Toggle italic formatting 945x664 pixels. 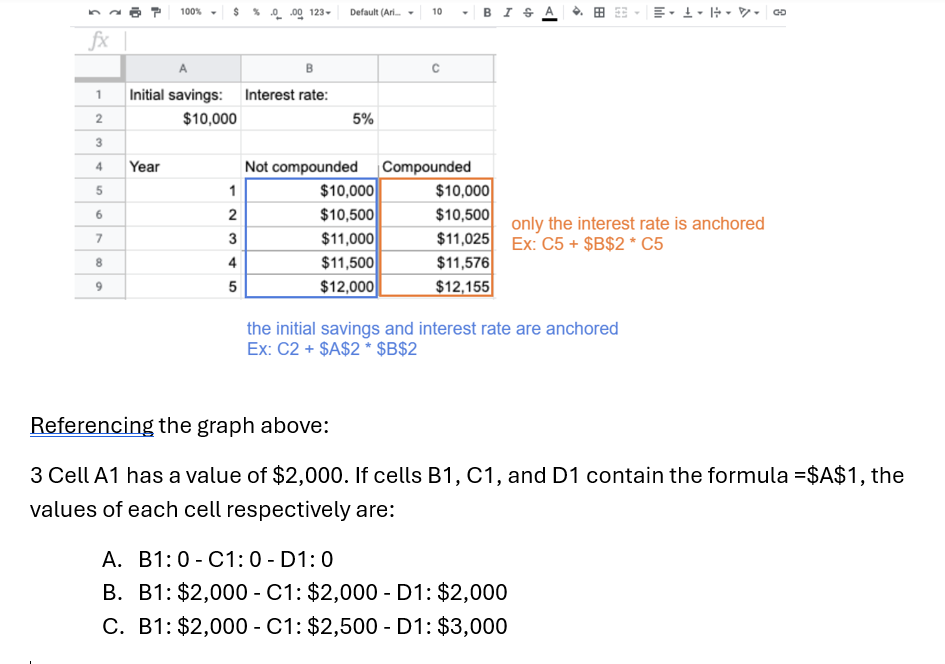(x=507, y=13)
